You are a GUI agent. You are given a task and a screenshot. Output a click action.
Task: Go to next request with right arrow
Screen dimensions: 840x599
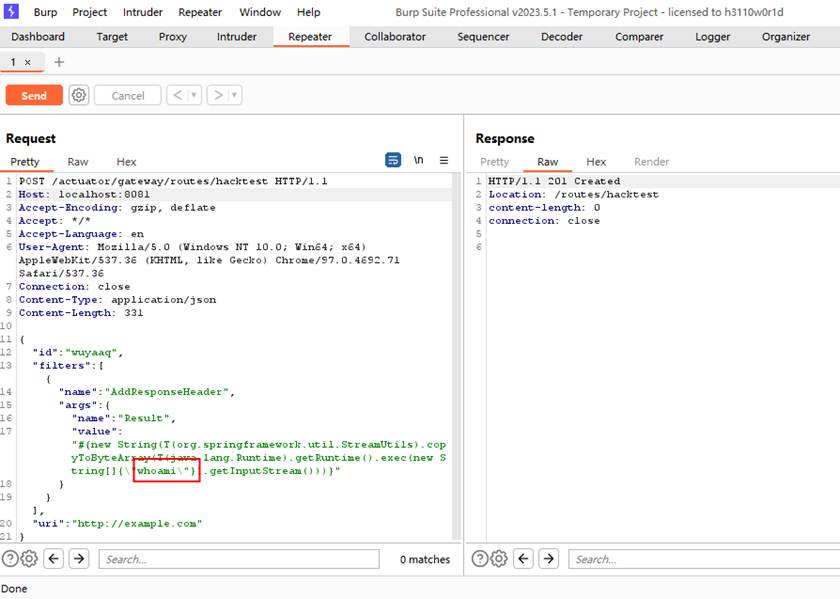pyautogui.click(x=218, y=95)
